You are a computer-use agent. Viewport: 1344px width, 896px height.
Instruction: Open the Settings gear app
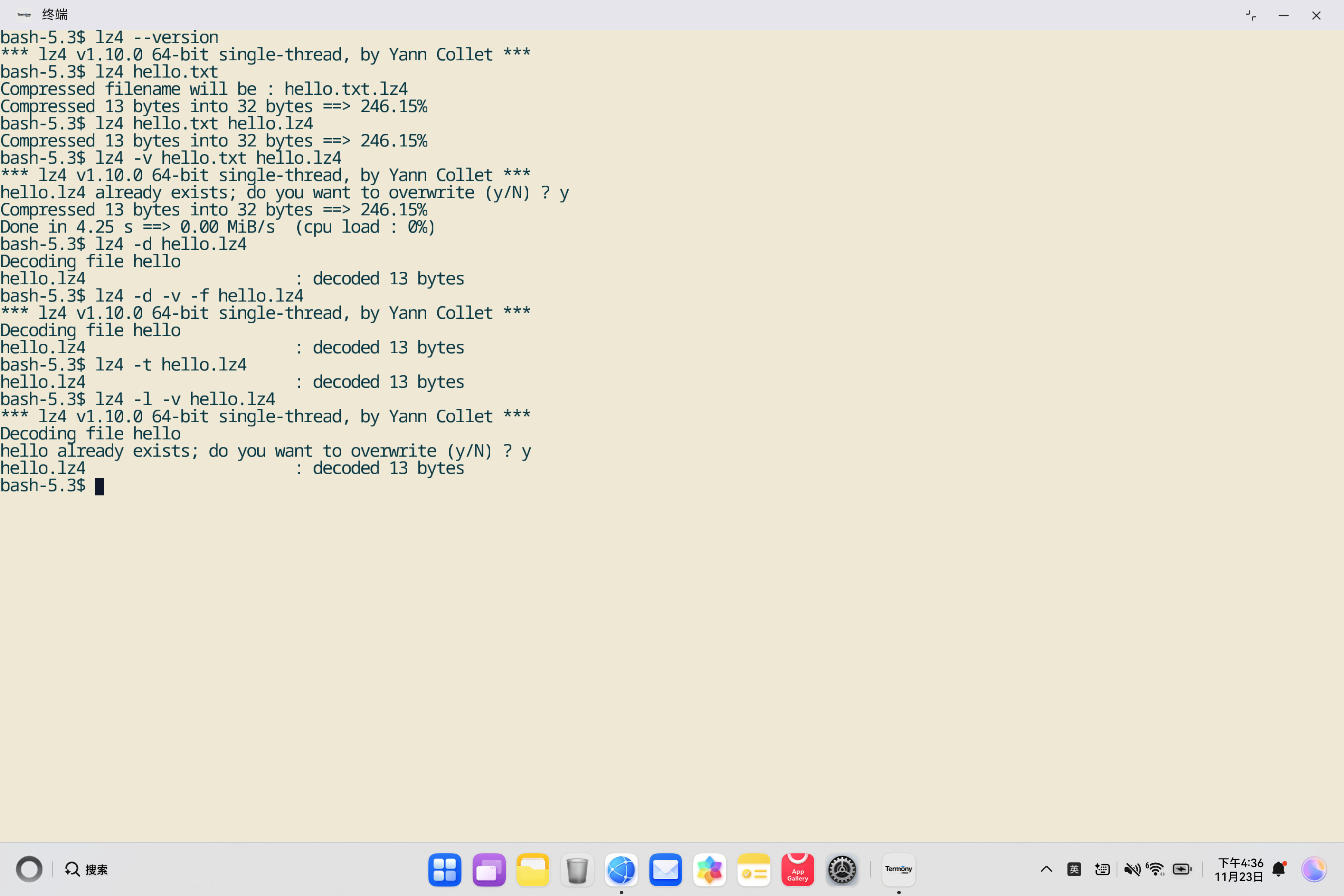pos(842,870)
